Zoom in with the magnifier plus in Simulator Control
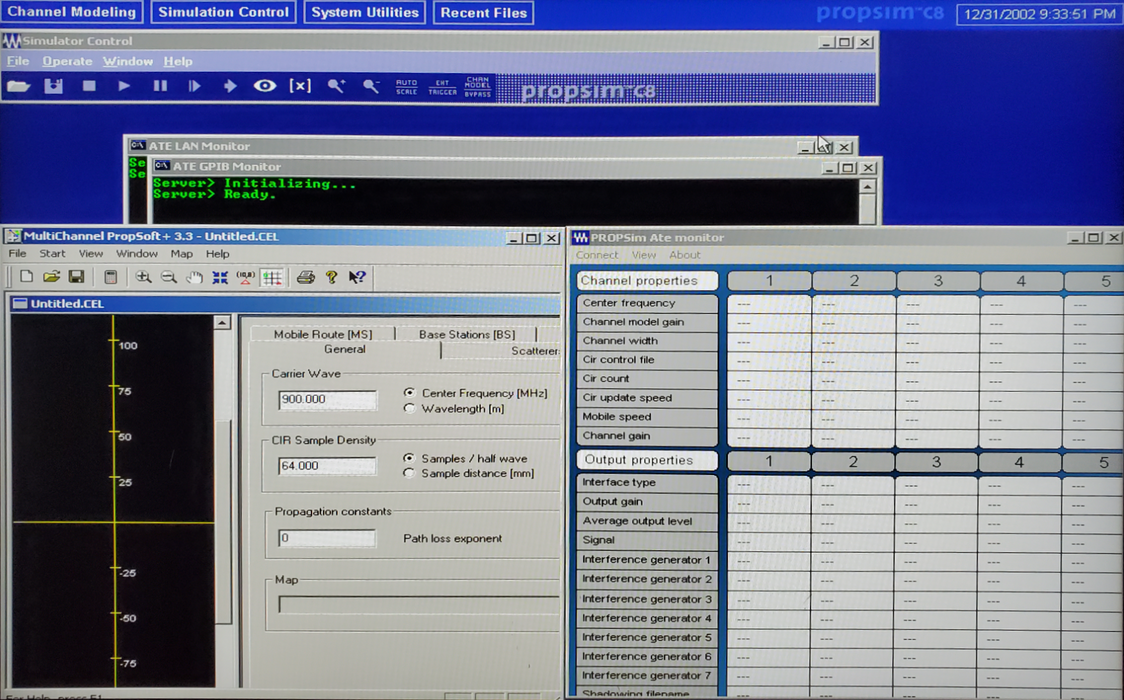 (335, 87)
